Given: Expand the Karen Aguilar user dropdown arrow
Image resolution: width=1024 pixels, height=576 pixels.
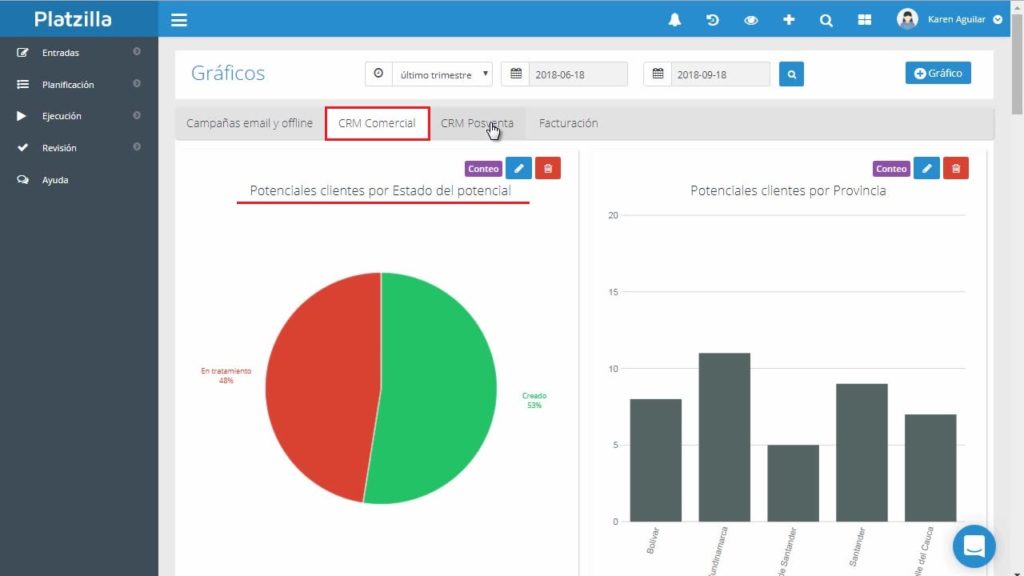Looking at the screenshot, I should click(997, 20).
